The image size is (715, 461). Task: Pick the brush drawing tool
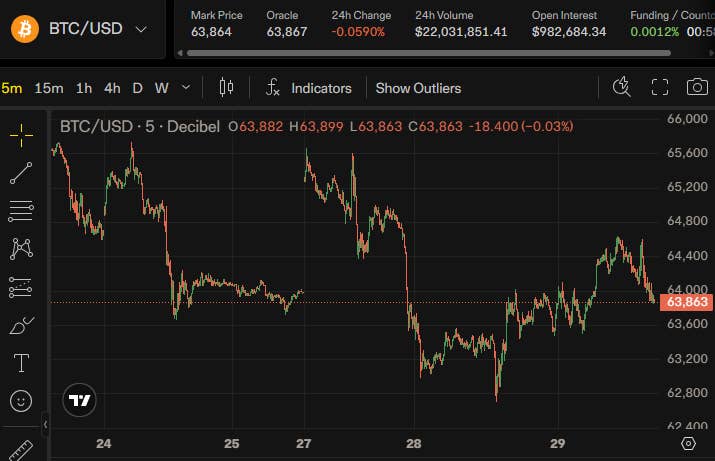pos(21,325)
